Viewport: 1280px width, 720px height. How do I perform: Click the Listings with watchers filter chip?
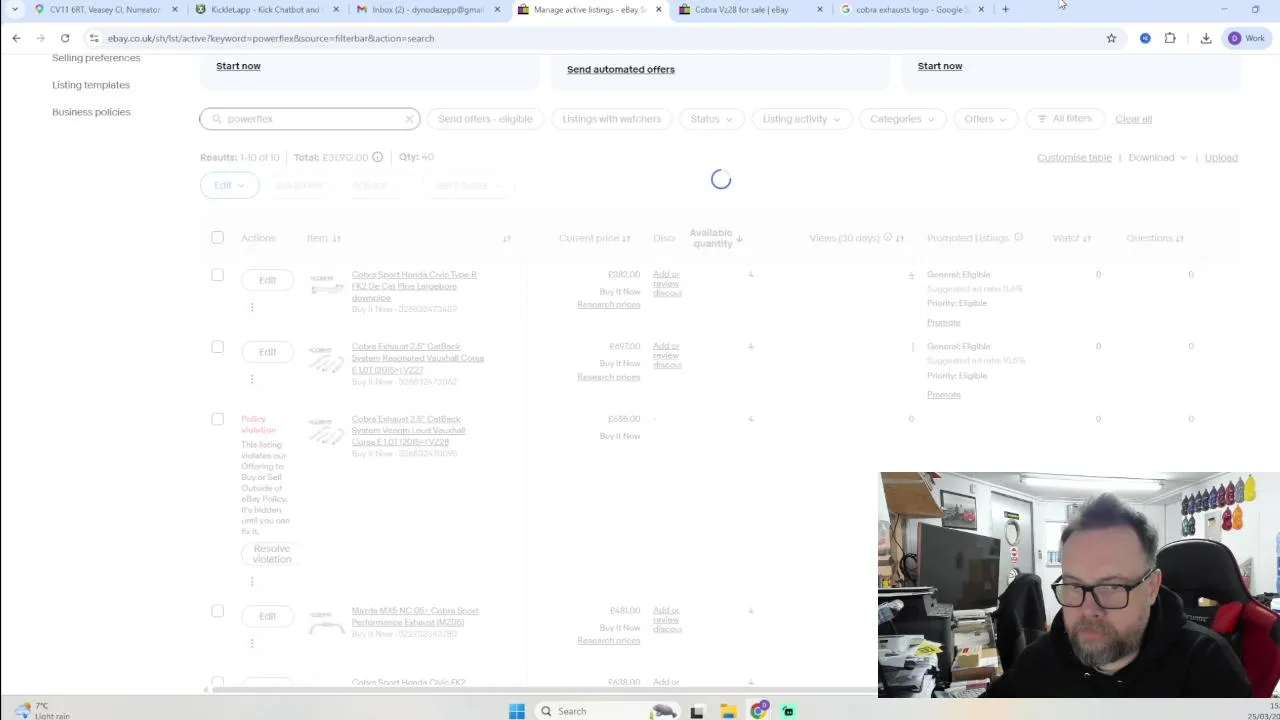click(611, 119)
